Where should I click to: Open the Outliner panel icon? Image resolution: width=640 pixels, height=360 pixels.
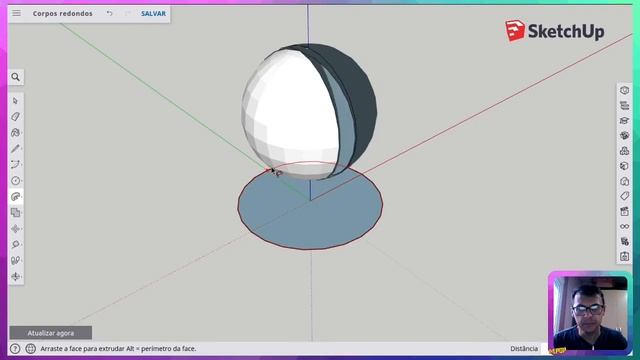(624, 105)
